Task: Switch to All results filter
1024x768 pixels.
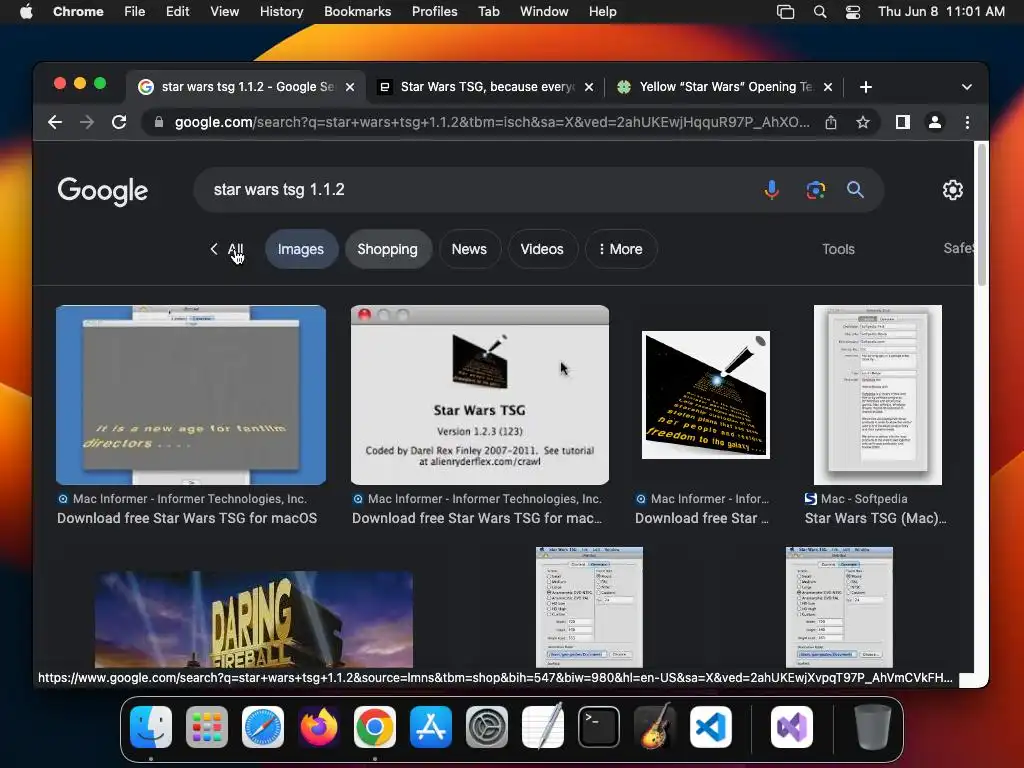Action: coord(235,249)
